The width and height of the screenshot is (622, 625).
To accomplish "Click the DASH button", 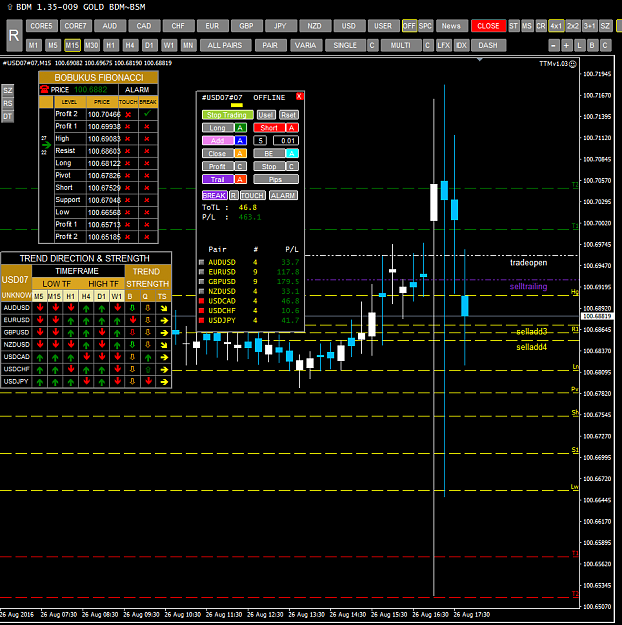I will coord(488,45).
